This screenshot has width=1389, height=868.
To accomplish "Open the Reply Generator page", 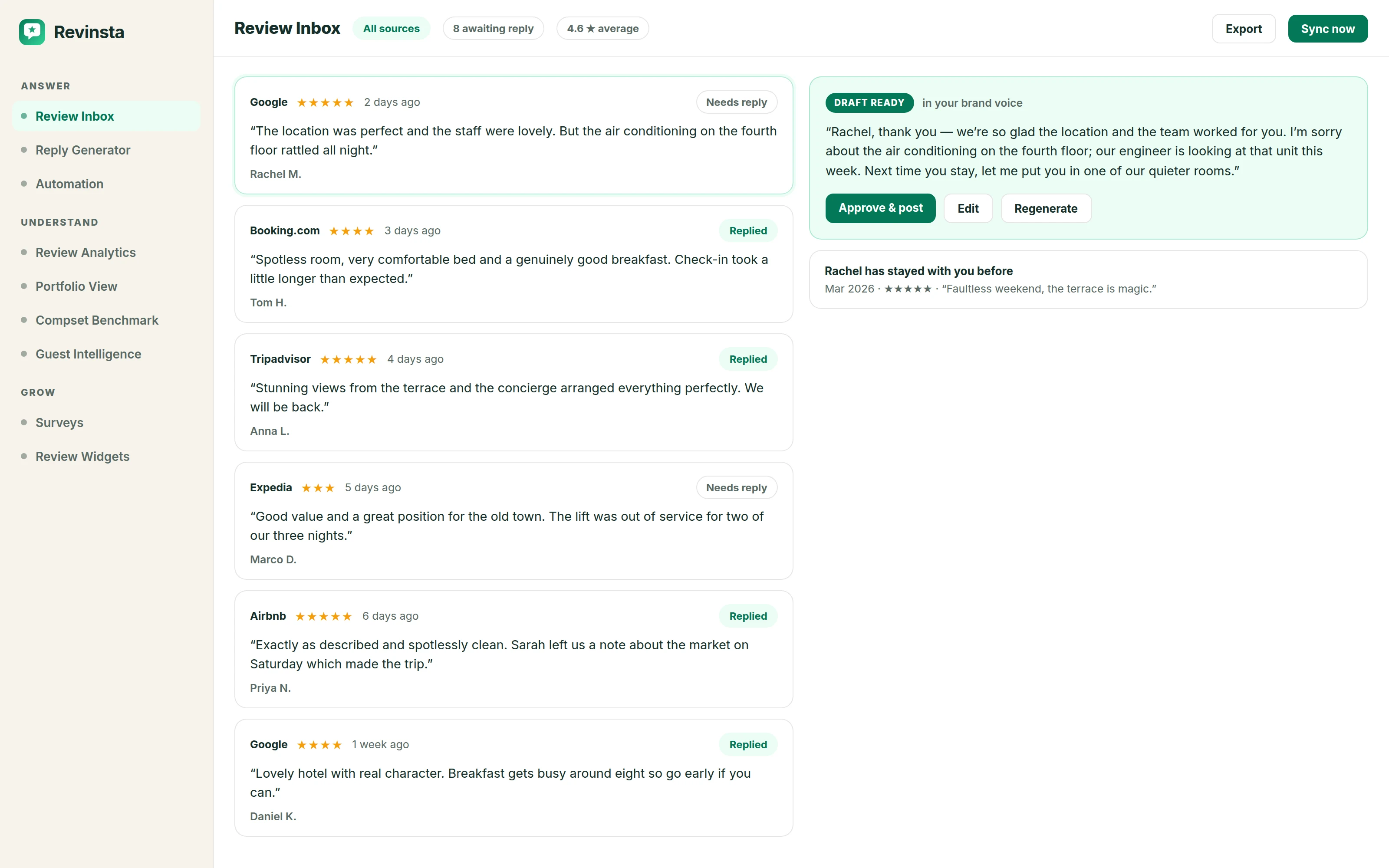I will (x=106, y=150).
